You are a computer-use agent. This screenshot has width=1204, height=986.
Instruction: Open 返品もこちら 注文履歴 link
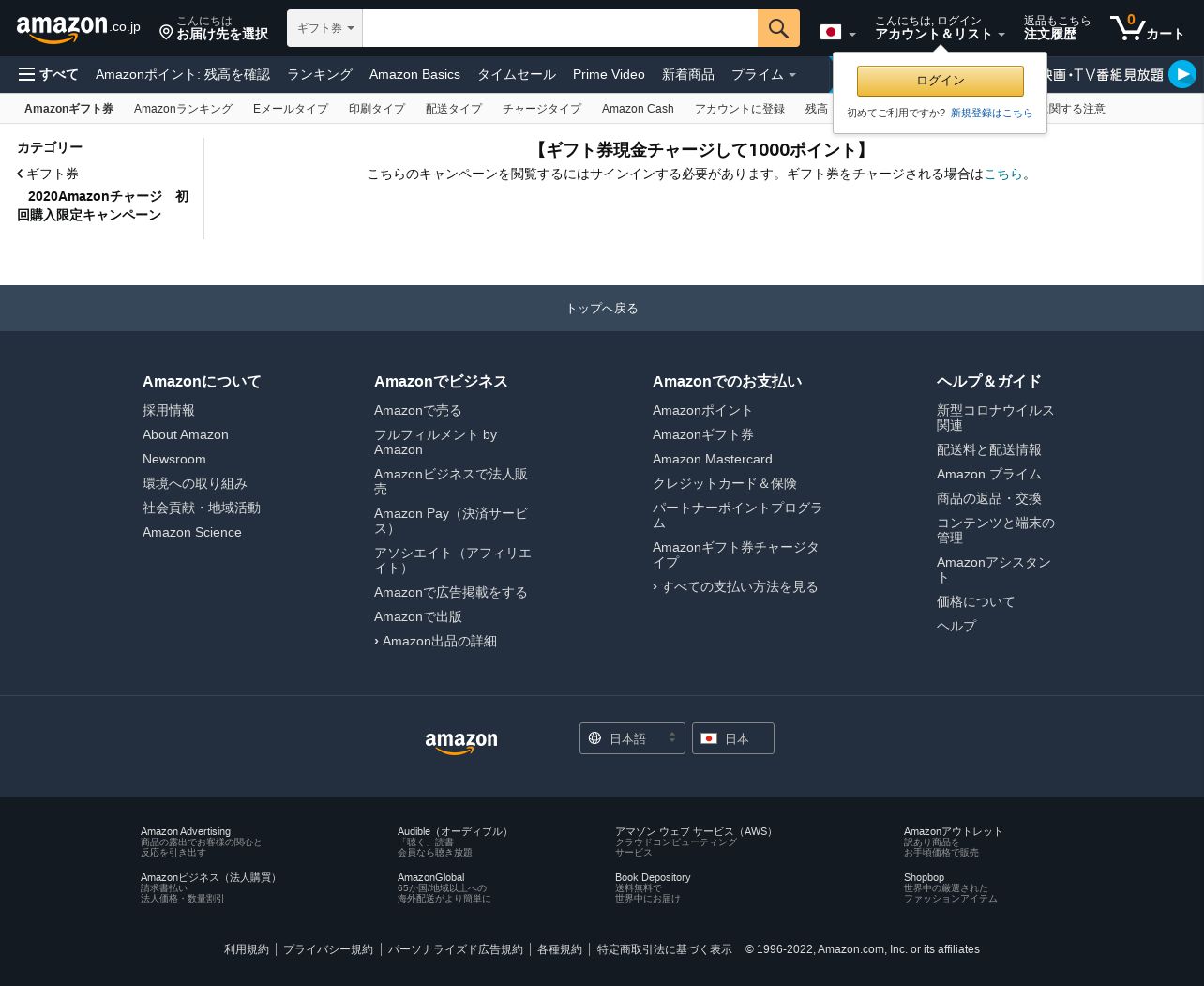[1057, 28]
